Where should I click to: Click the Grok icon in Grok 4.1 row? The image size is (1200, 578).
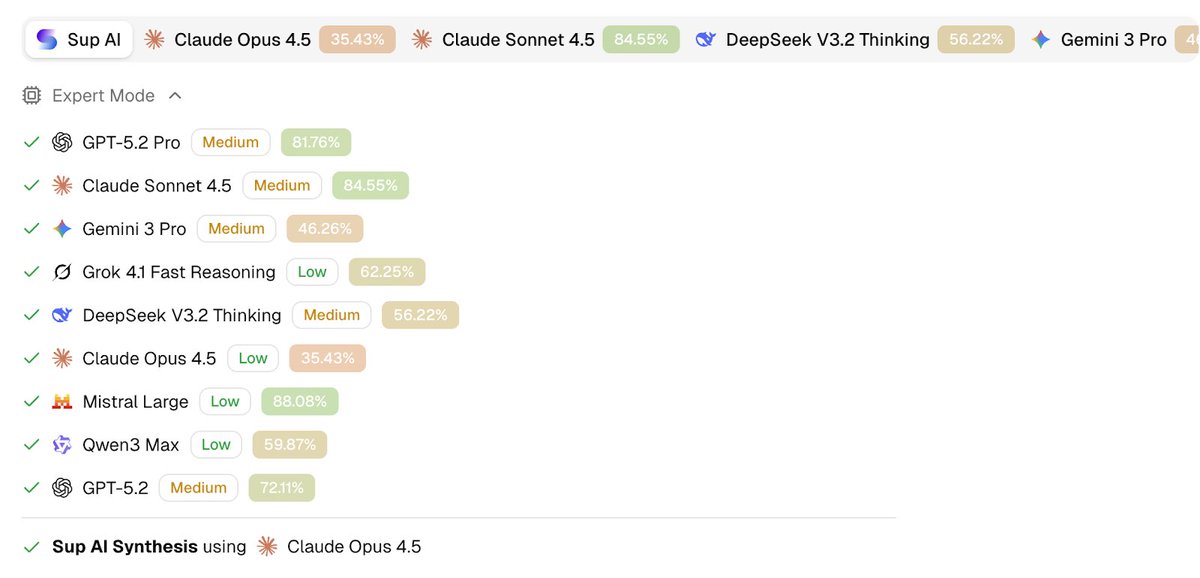[62, 272]
